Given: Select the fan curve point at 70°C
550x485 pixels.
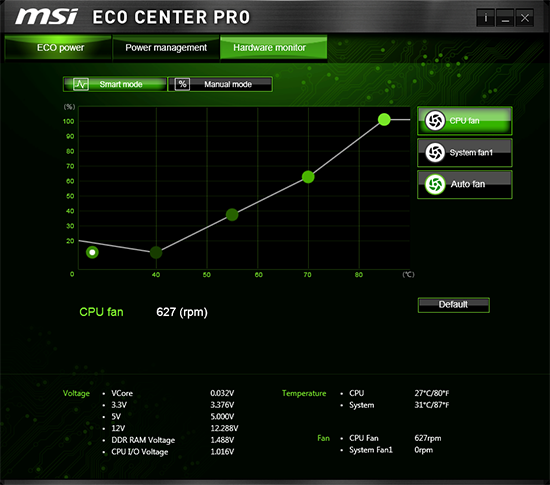Looking at the screenshot, I should 308,177.
